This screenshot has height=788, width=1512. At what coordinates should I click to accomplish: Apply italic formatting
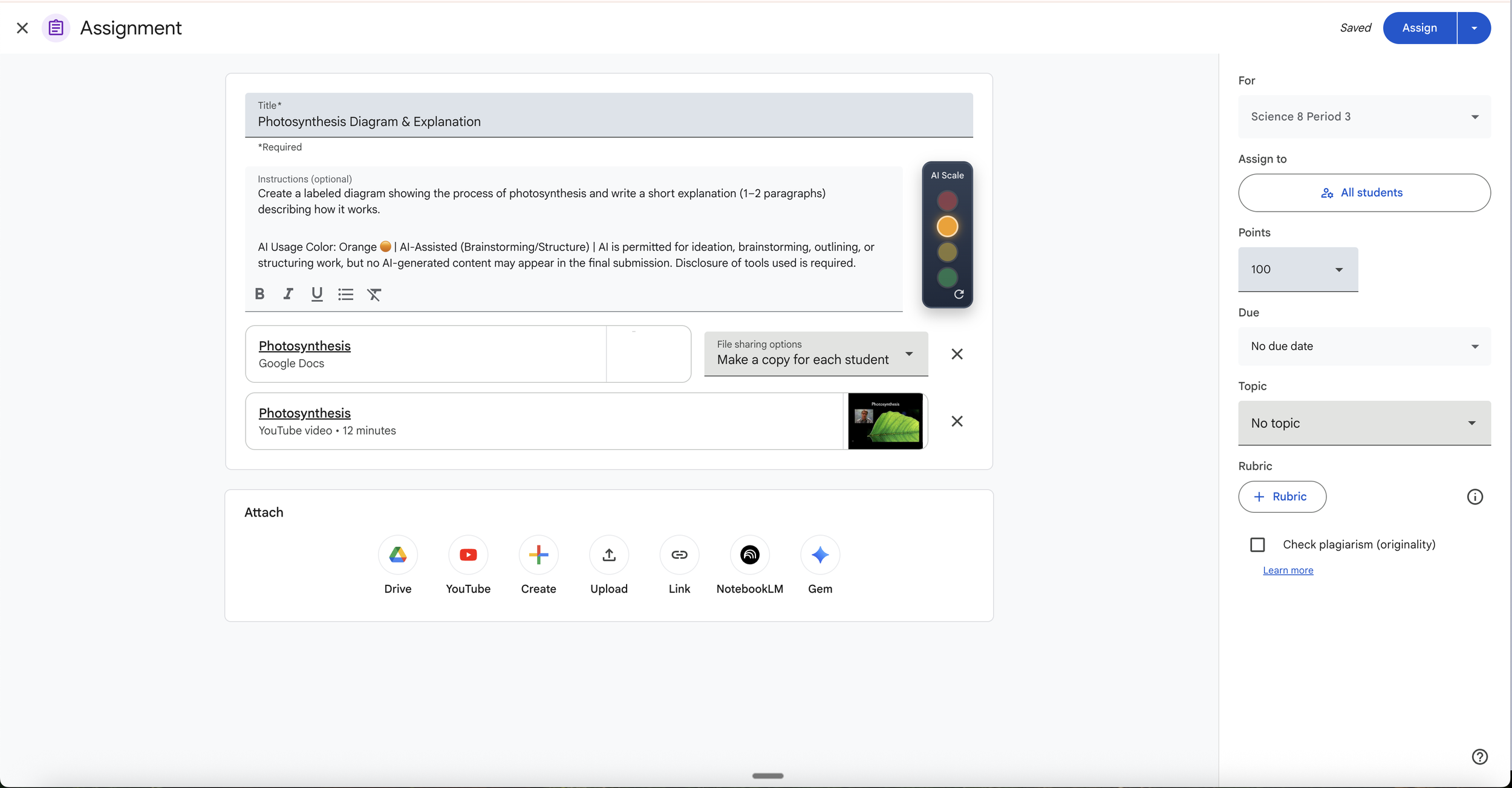coord(288,294)
